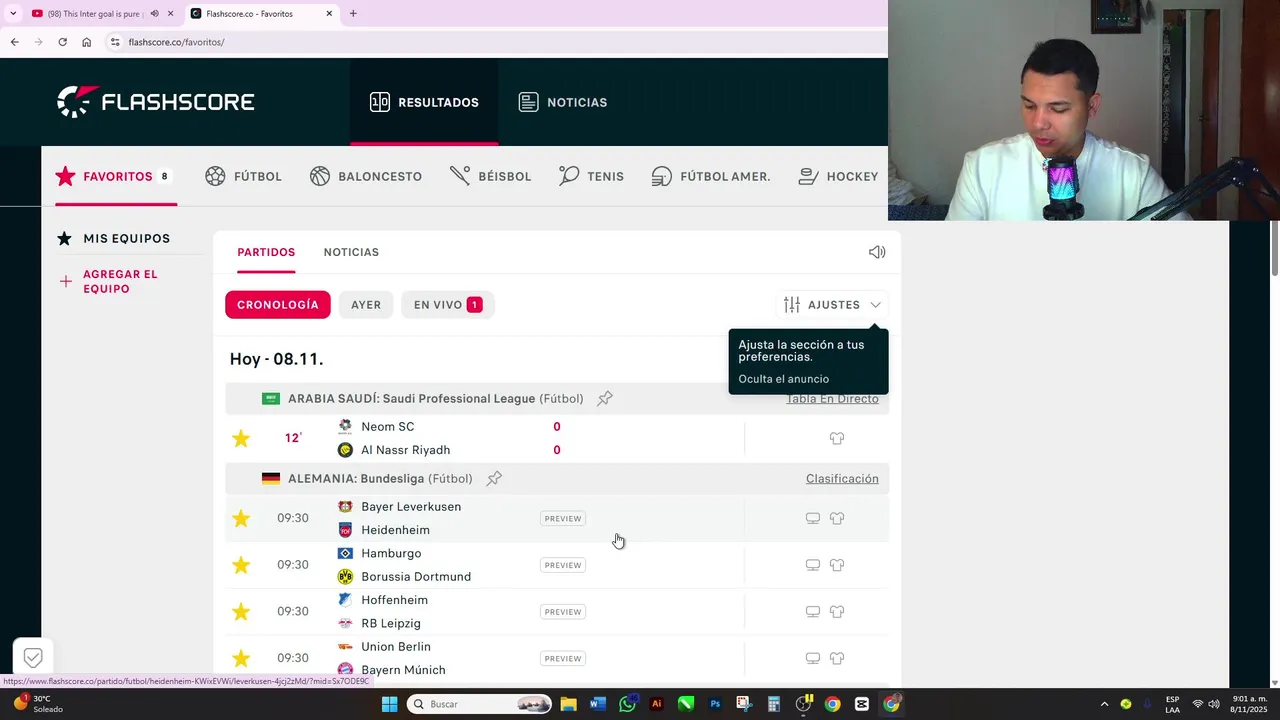Select the Baloncesto sport tab
The image size is (1280, 720).
366,176
